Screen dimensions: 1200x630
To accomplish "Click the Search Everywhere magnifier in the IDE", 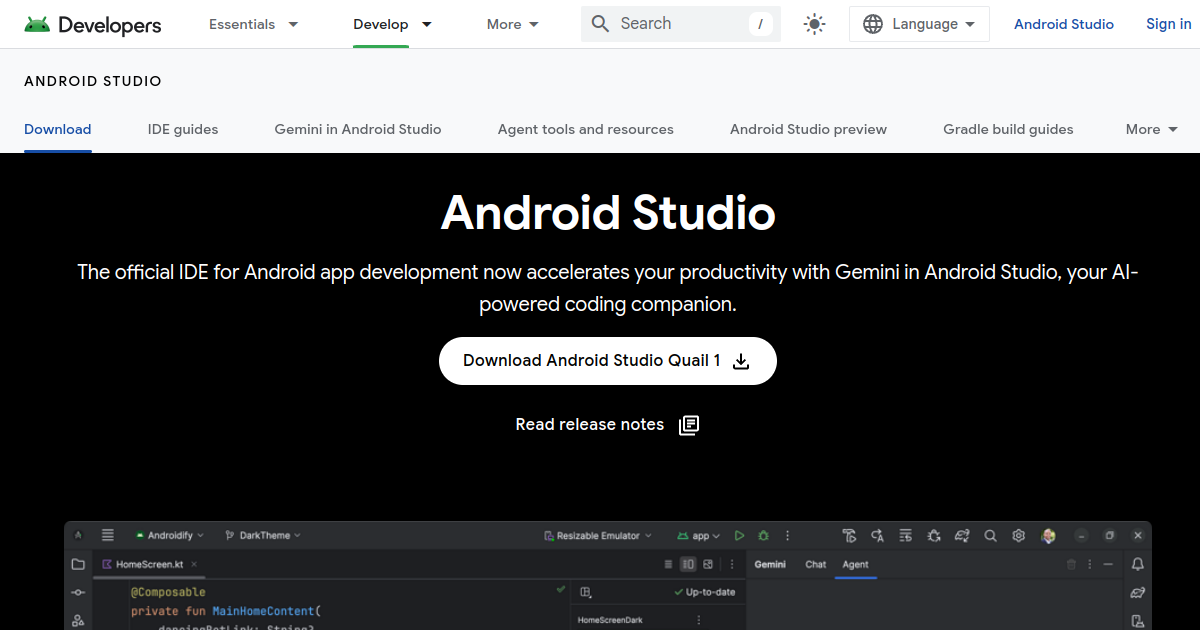I will [x=990, y=536].
